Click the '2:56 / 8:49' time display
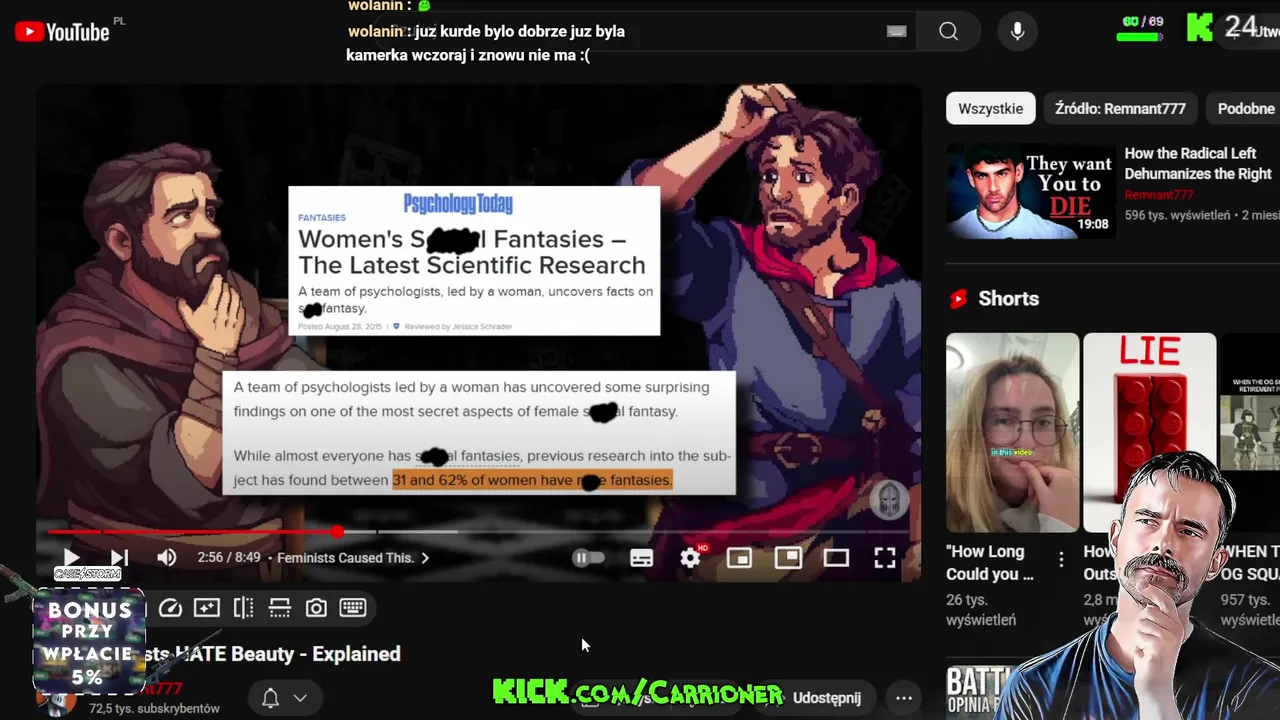The image size is (1280, 720). pyautogui.click(x=229, y=558)
